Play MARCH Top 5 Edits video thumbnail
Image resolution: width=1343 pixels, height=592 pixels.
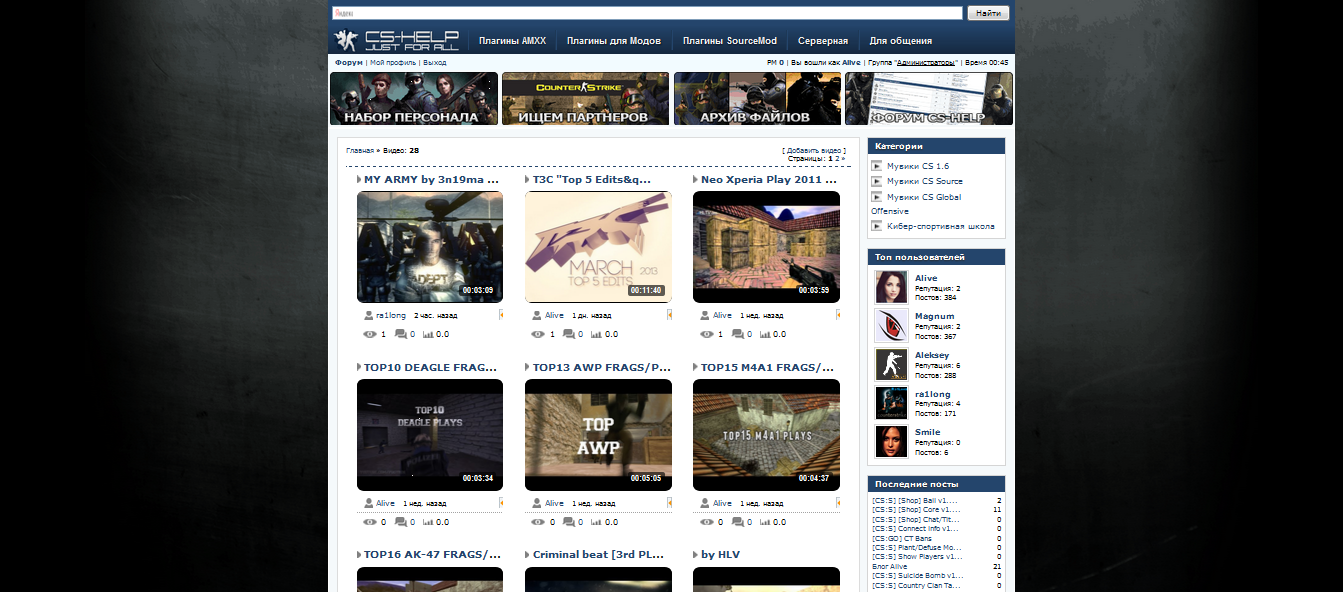tap(598, 247)
